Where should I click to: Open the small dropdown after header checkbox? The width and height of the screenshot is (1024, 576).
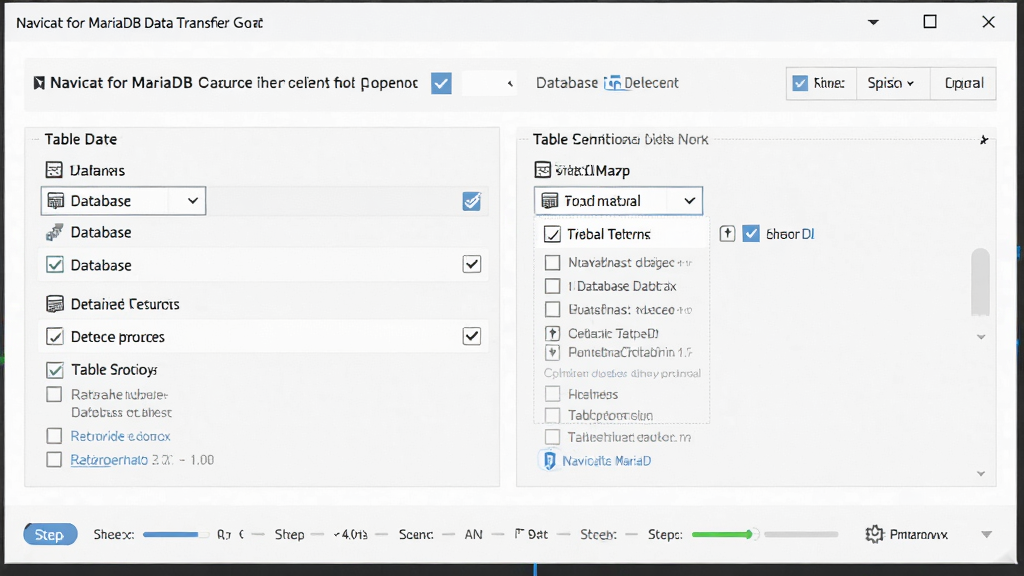pyautogui.click(x=489, y=83)
